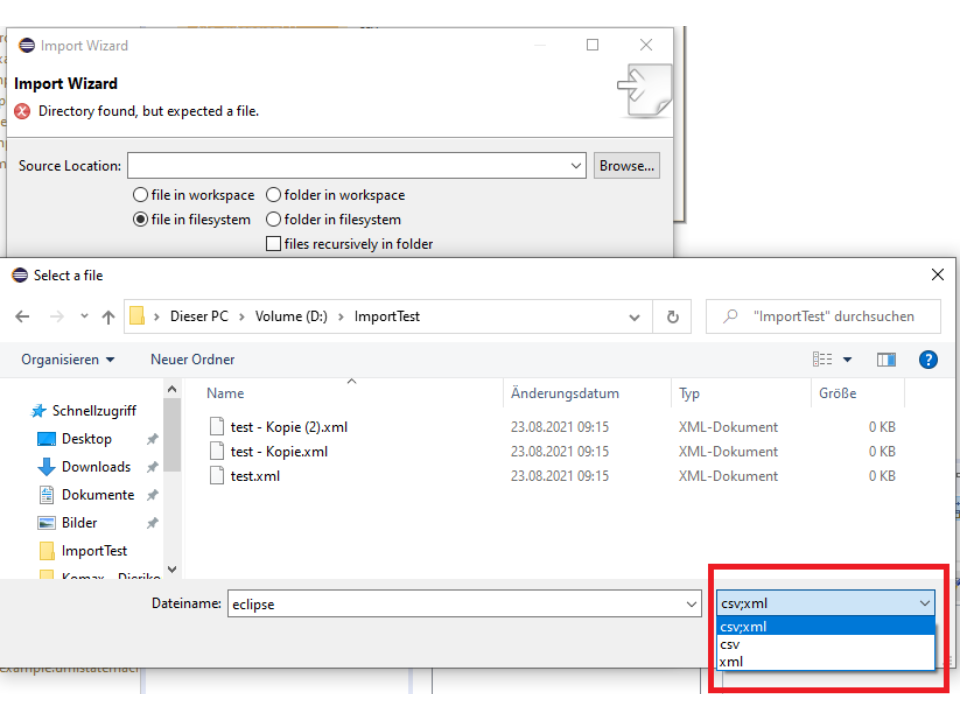
Task: Click Neuer Ordner in the toolbar
Action: click(192, 360)
